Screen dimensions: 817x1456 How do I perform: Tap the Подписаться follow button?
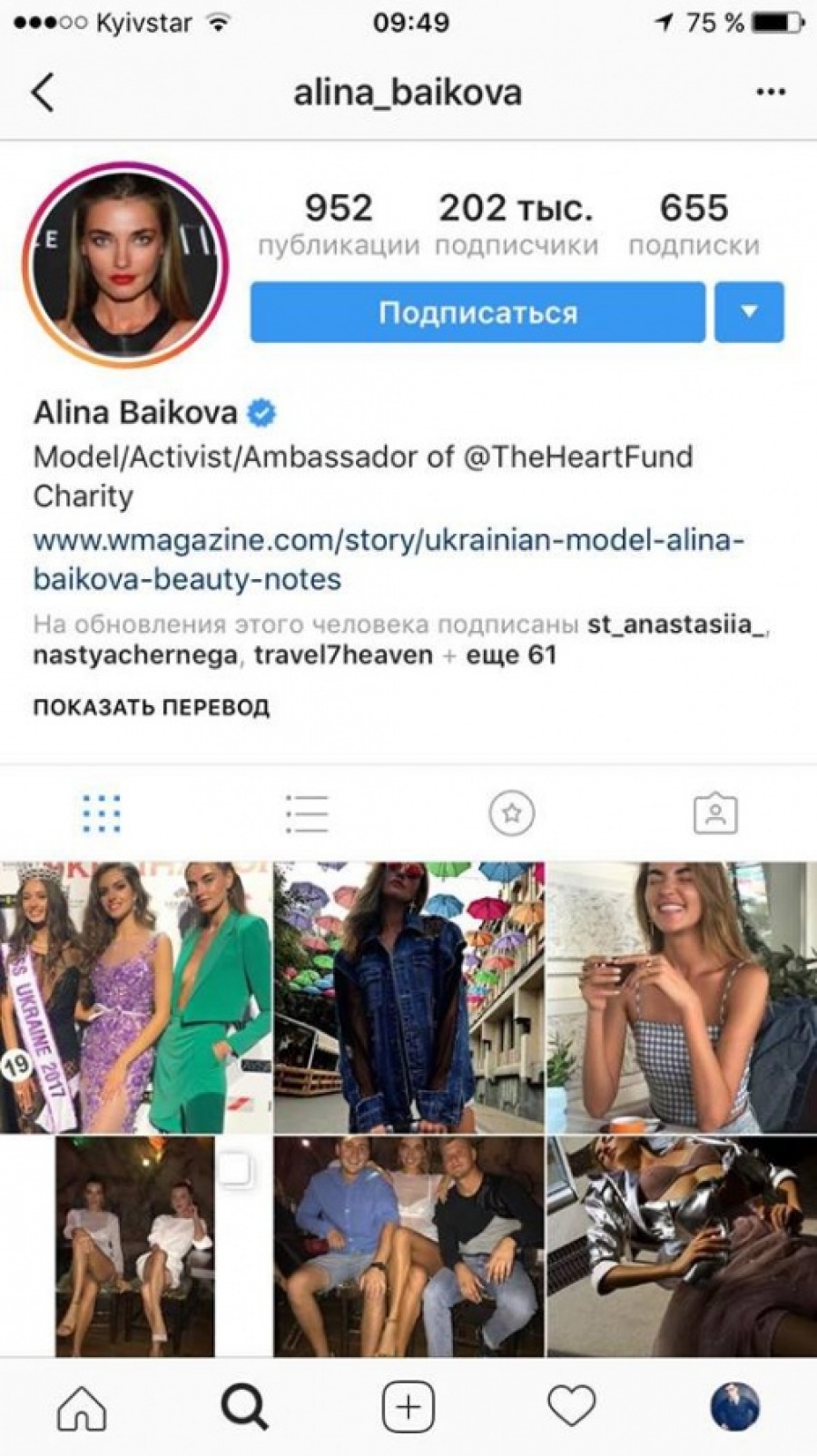[x=477, y=312]
